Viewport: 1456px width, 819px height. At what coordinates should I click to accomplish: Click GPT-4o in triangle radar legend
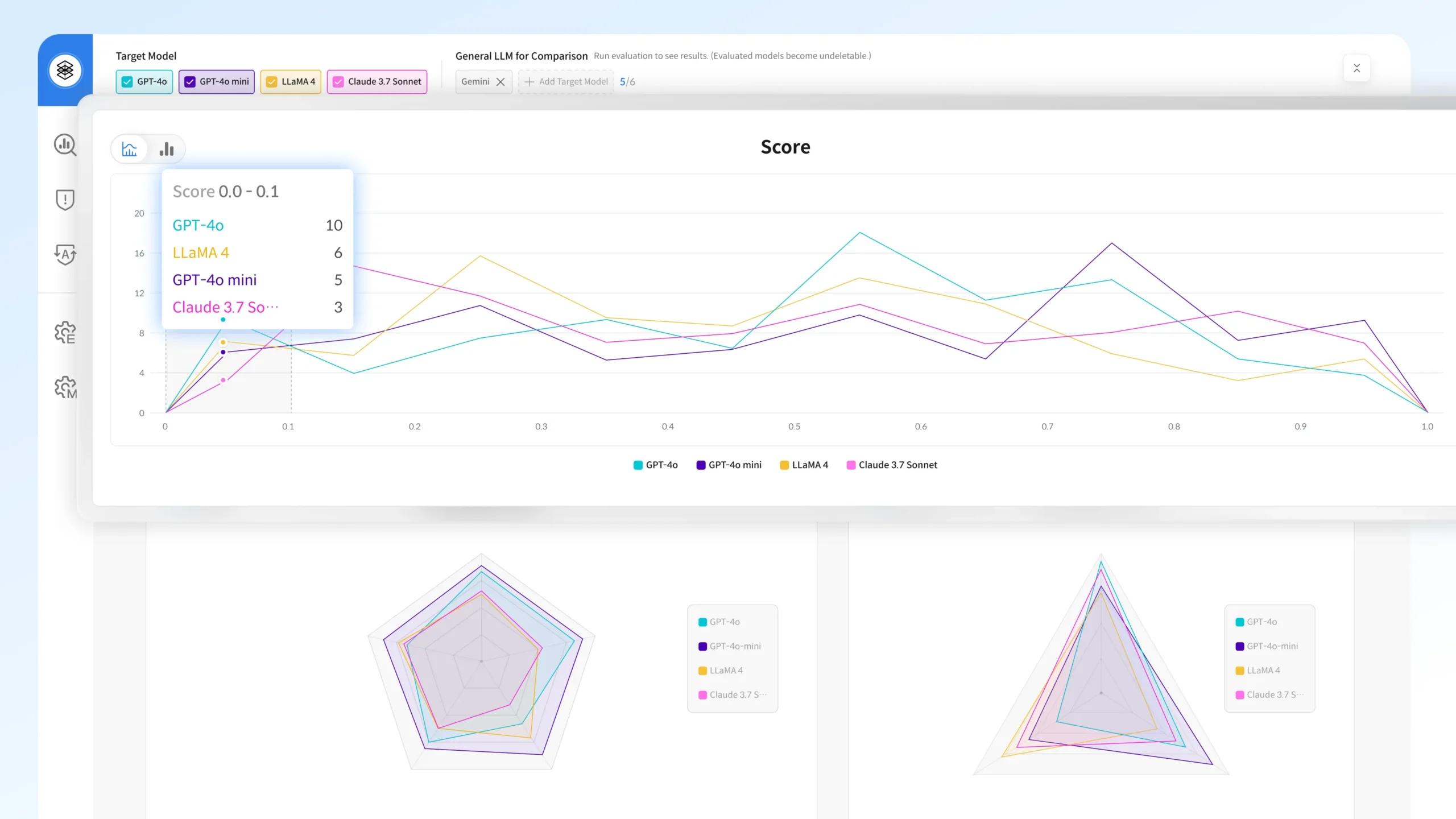pyautogui.click(x=1256, y=622)
